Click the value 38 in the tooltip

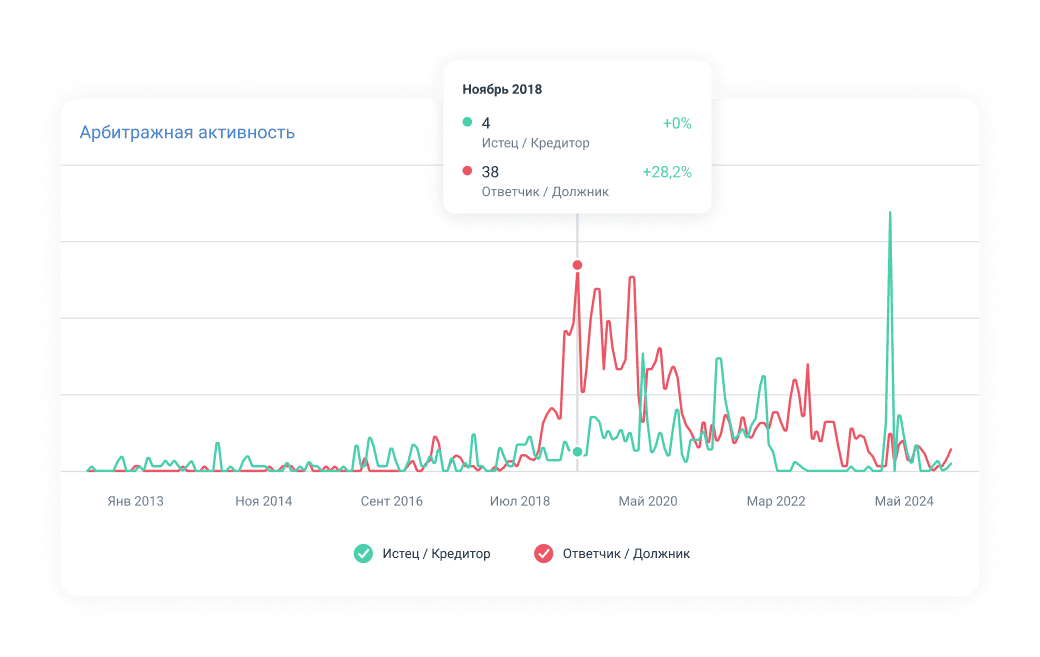(490, 172)
